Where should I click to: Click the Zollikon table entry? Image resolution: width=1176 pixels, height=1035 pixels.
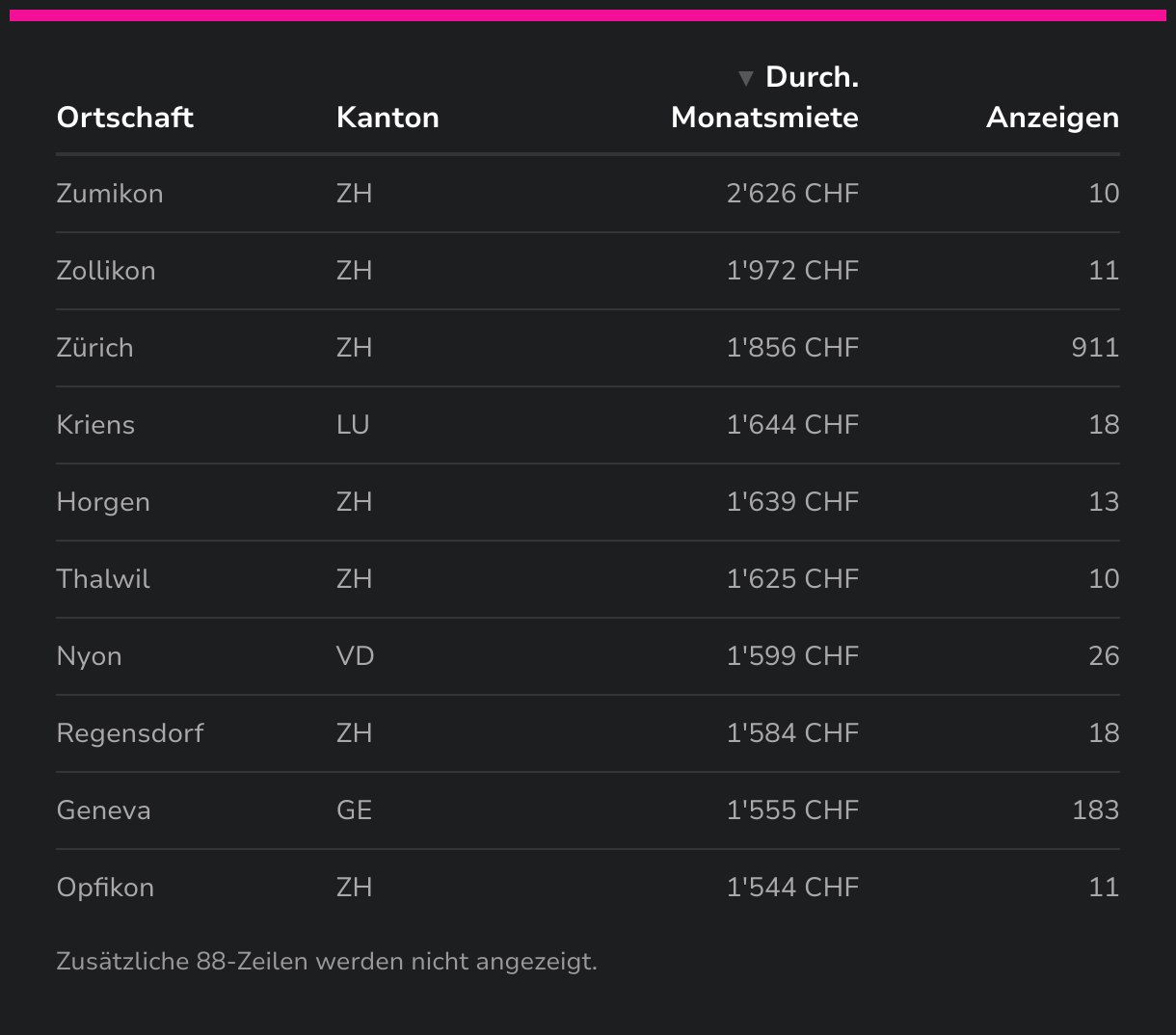[106, 271]
